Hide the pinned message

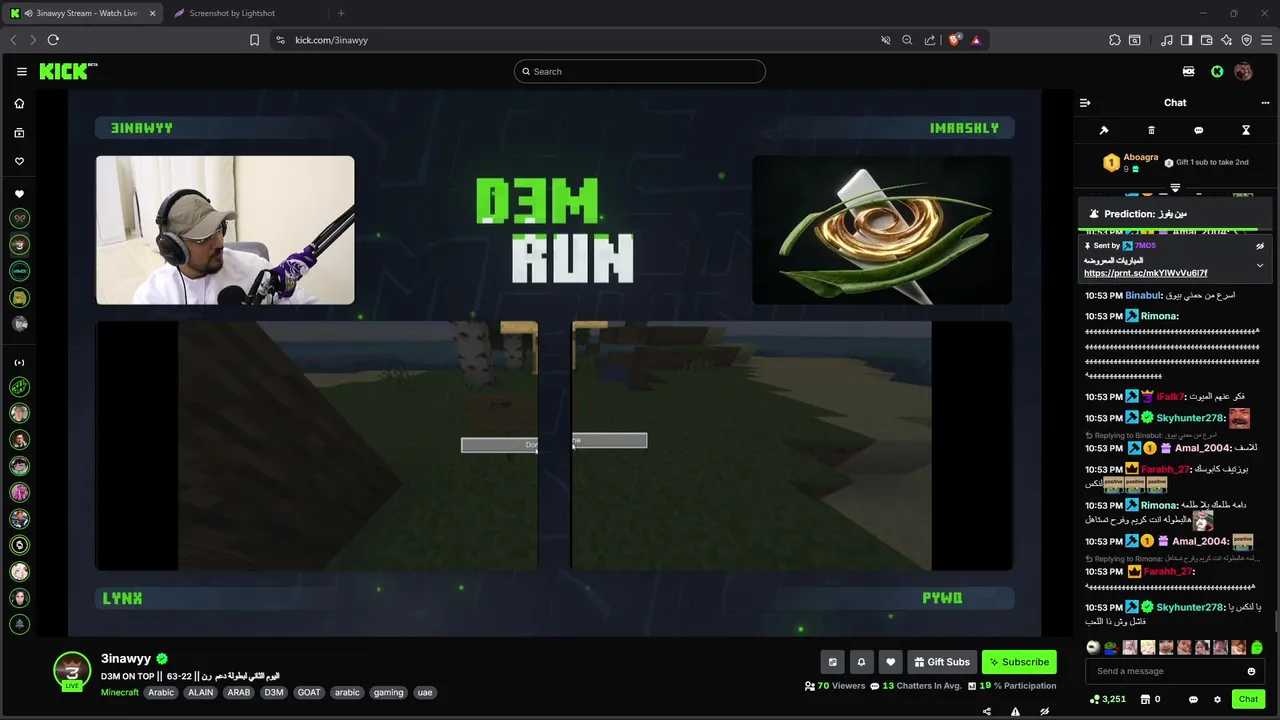[1260, 246]
